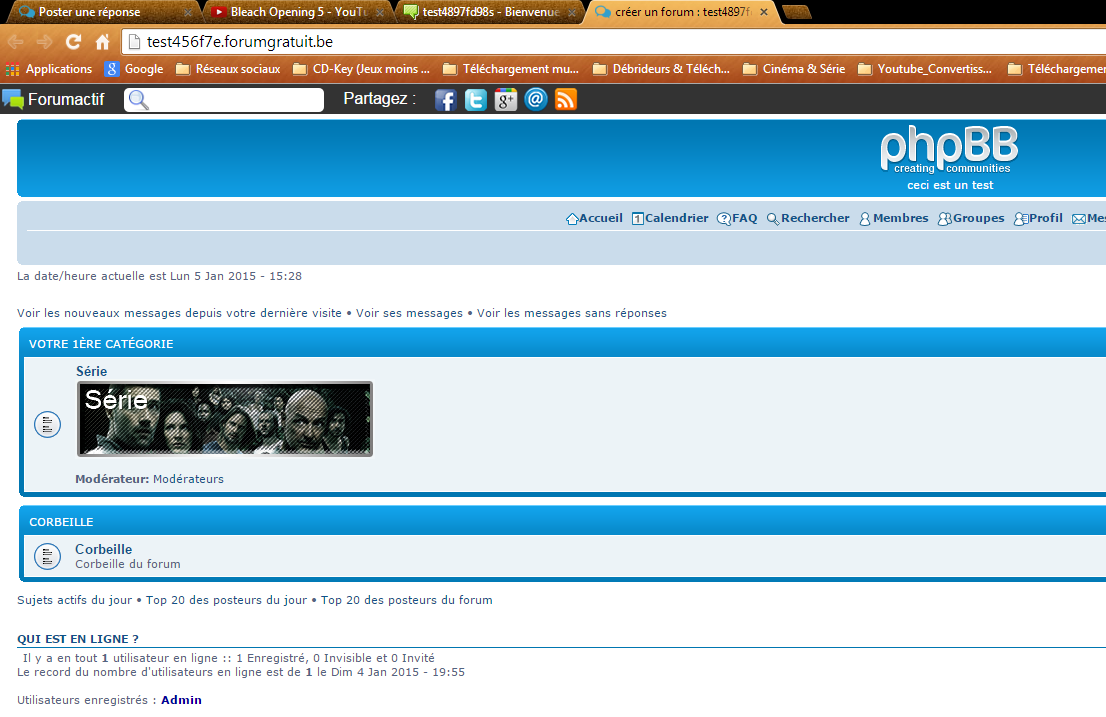Open the Corbeille forum link
The height and width of the screenshot is (717, 1106).
click(104, 549)
